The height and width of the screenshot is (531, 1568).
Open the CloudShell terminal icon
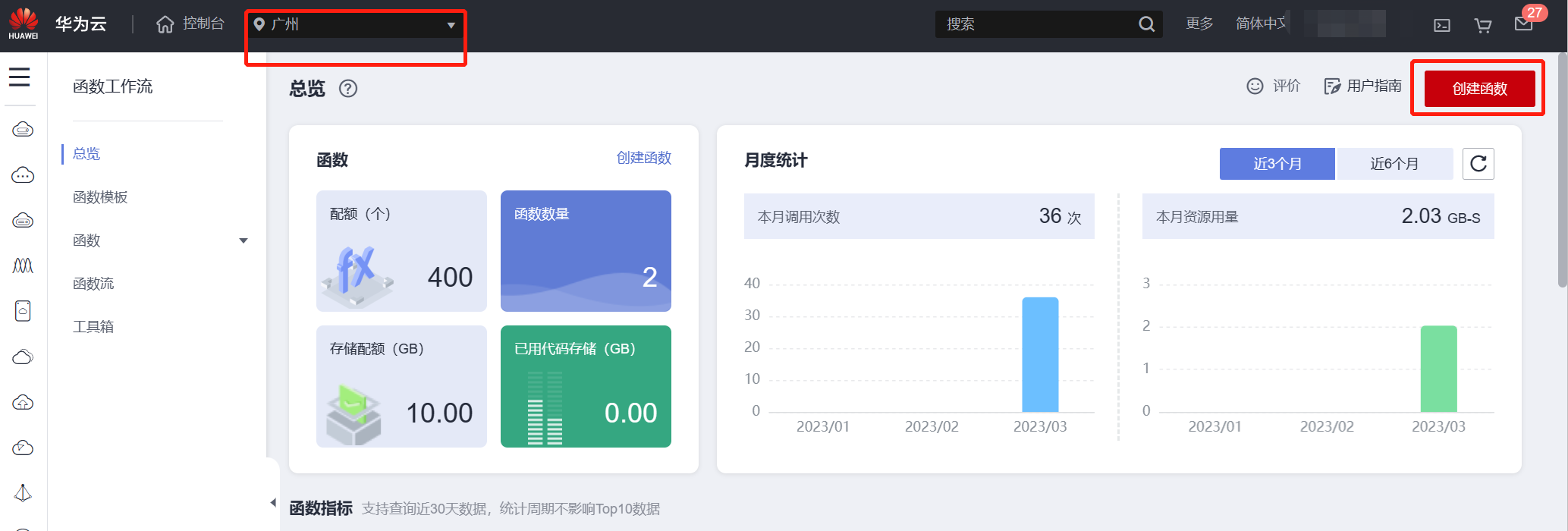click(1441, 25)
